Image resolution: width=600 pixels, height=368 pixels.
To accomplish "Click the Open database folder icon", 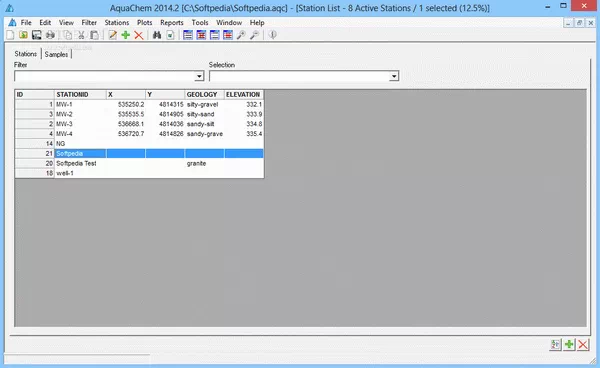I will [x=23, y=35].
